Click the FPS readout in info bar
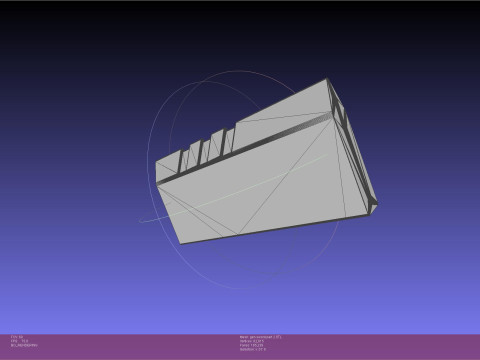Image resolution: width=480 pixels, height=360 pixels. point(20,341)
